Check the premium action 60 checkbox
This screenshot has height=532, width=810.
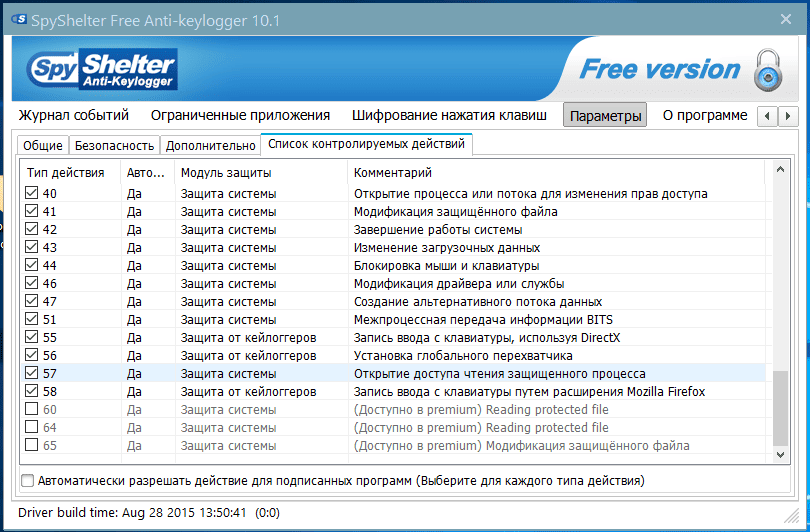pyautogui.click(x=32, y=409)
